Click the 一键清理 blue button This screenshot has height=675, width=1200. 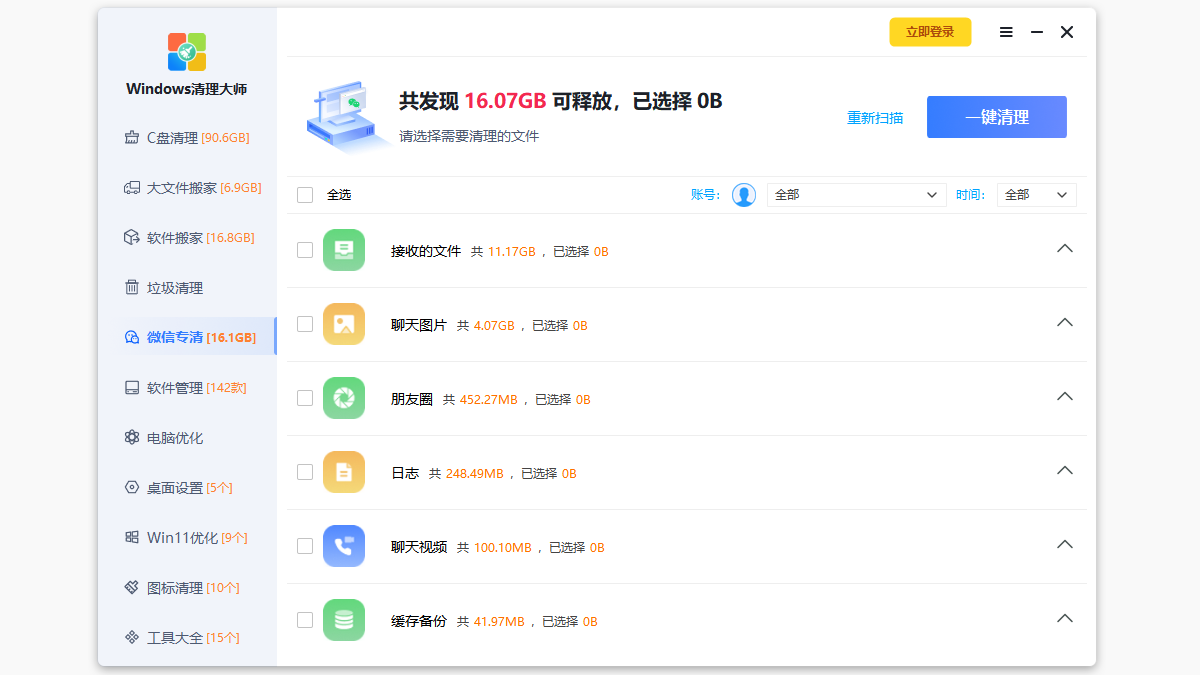point(997,117)
